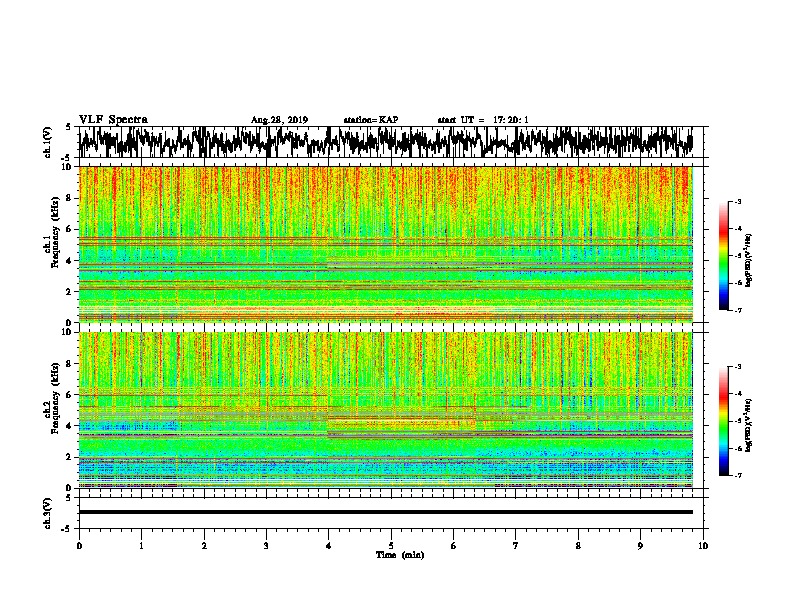The height and width of the screenshot is (612, 792).
Task: Click the "6" tick on the Time axis
Action: [454, 546]
